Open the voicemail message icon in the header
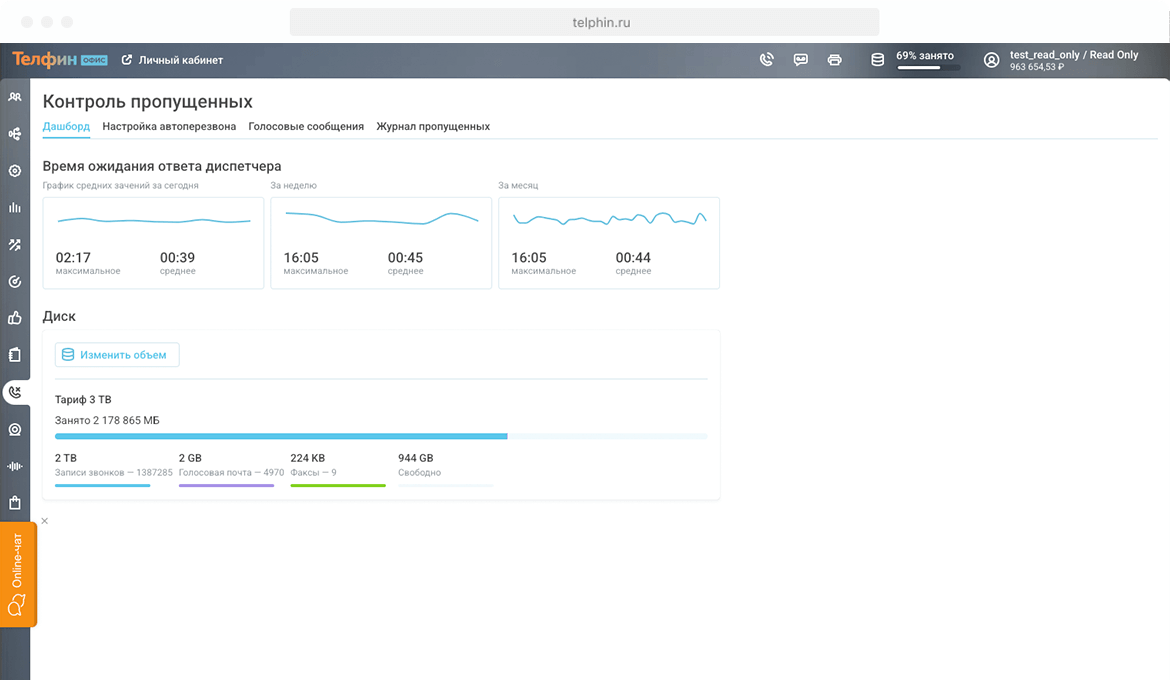1170x680 pixels. [801, 60]
